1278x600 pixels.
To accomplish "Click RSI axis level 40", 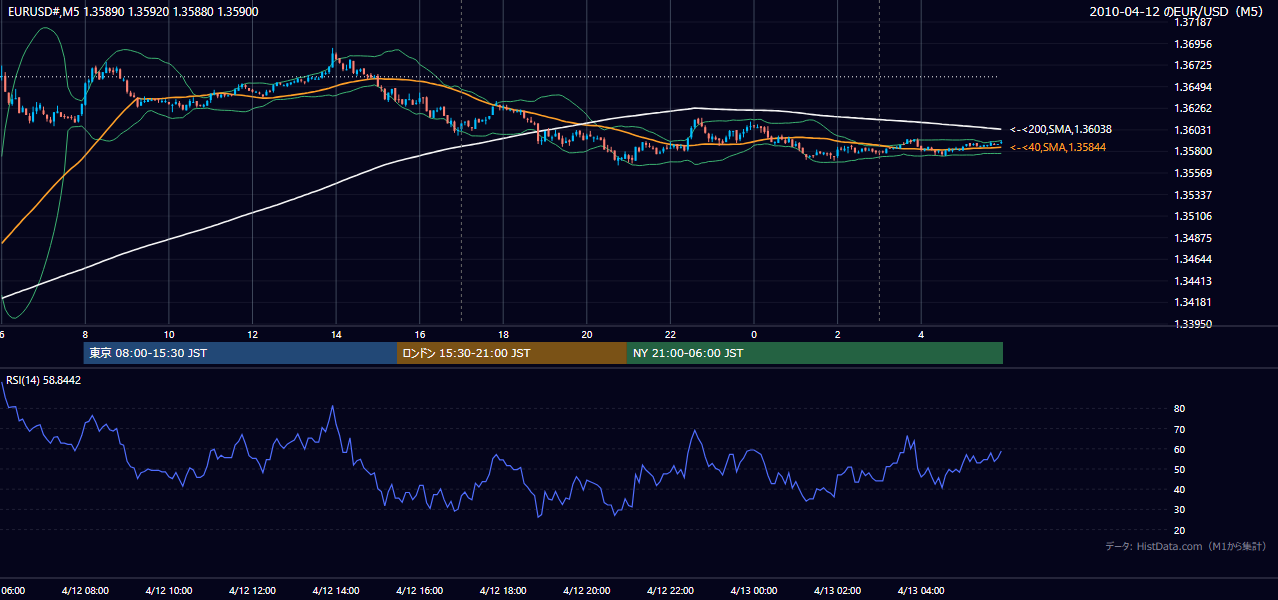I will (x=1180, y=489).
